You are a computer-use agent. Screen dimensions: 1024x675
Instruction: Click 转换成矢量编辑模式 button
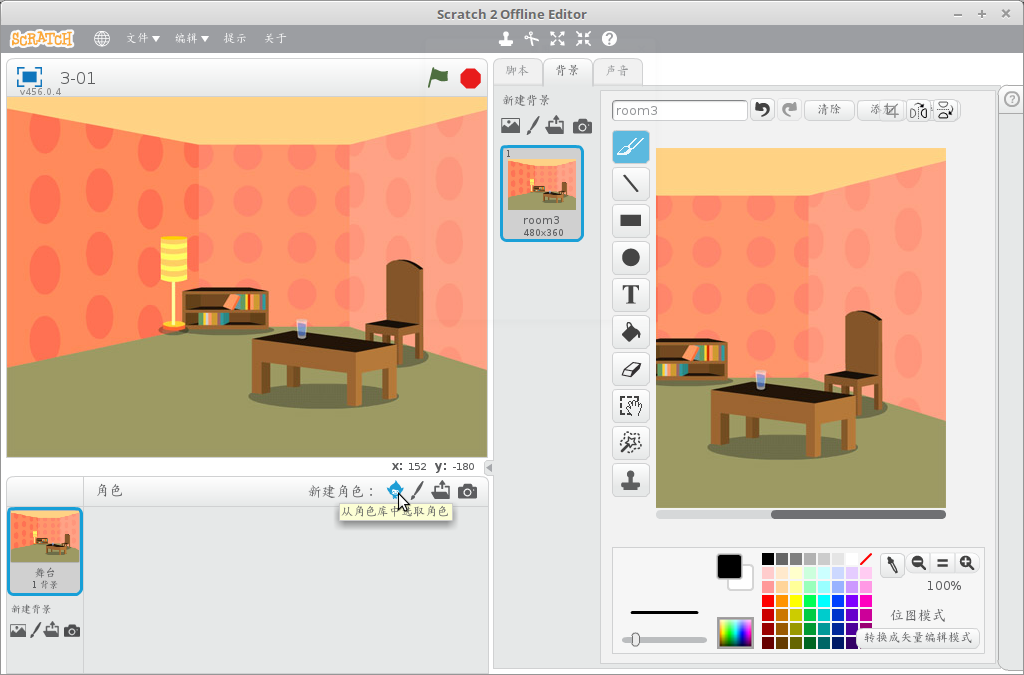918,638
